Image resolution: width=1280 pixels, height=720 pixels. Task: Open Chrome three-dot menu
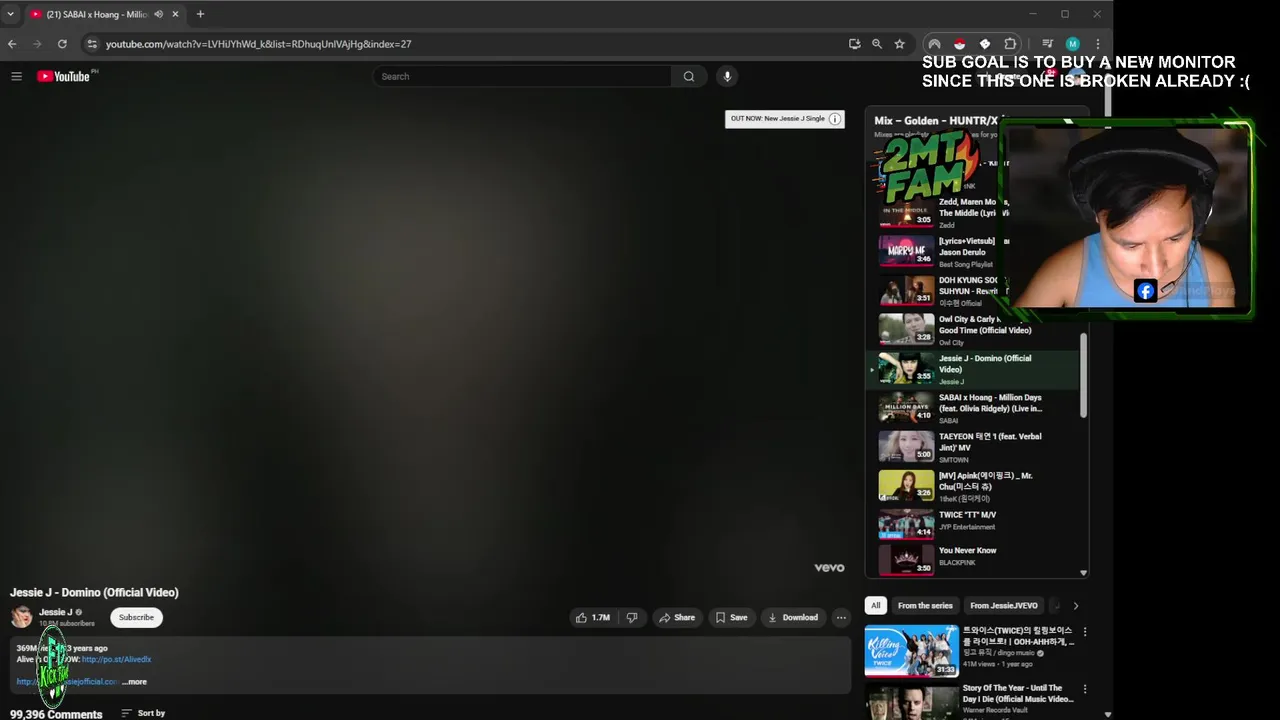pyautogui.click(x=1097, y=44)
